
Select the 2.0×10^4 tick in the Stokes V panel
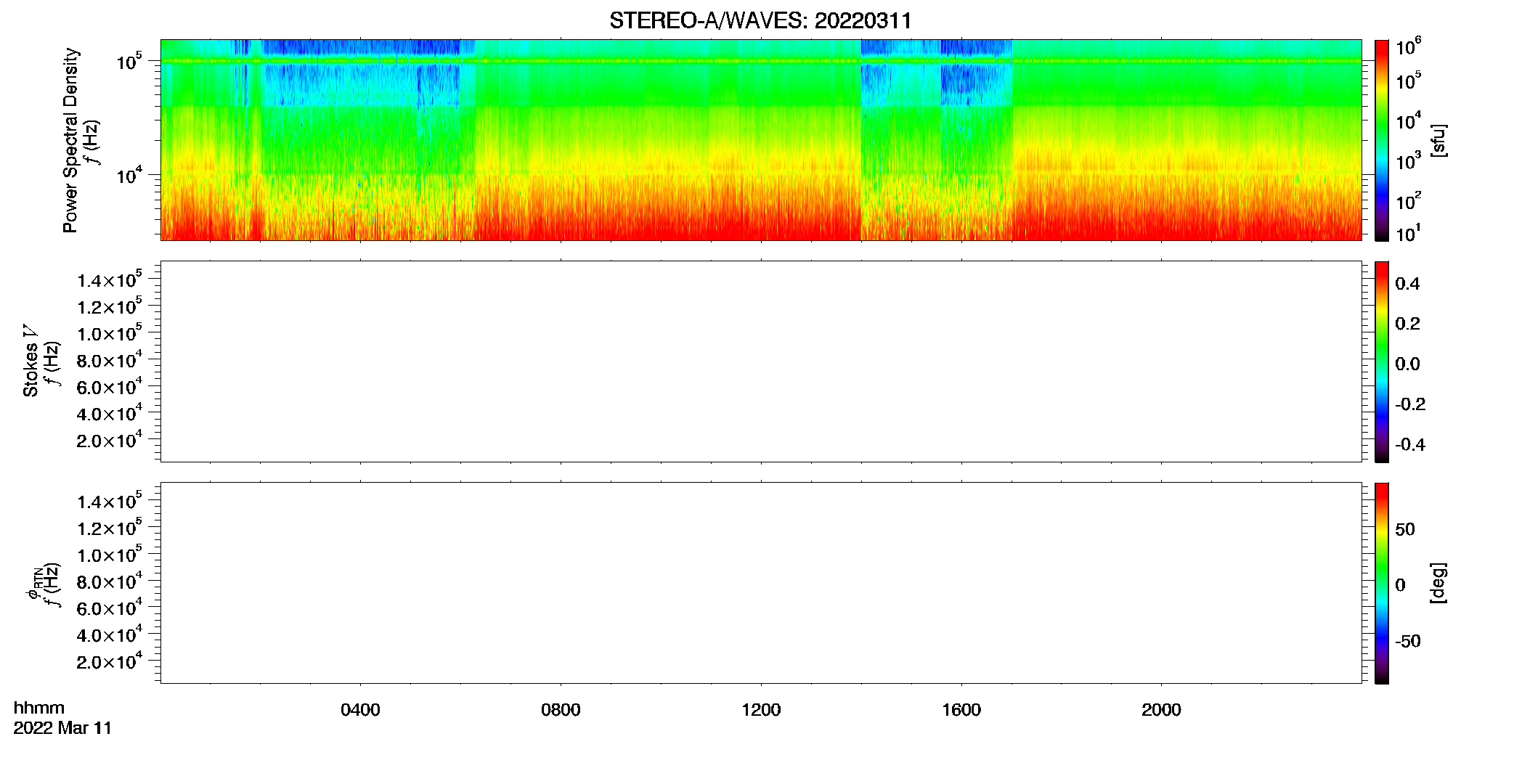pyautogui.click(x=110, y=440)
